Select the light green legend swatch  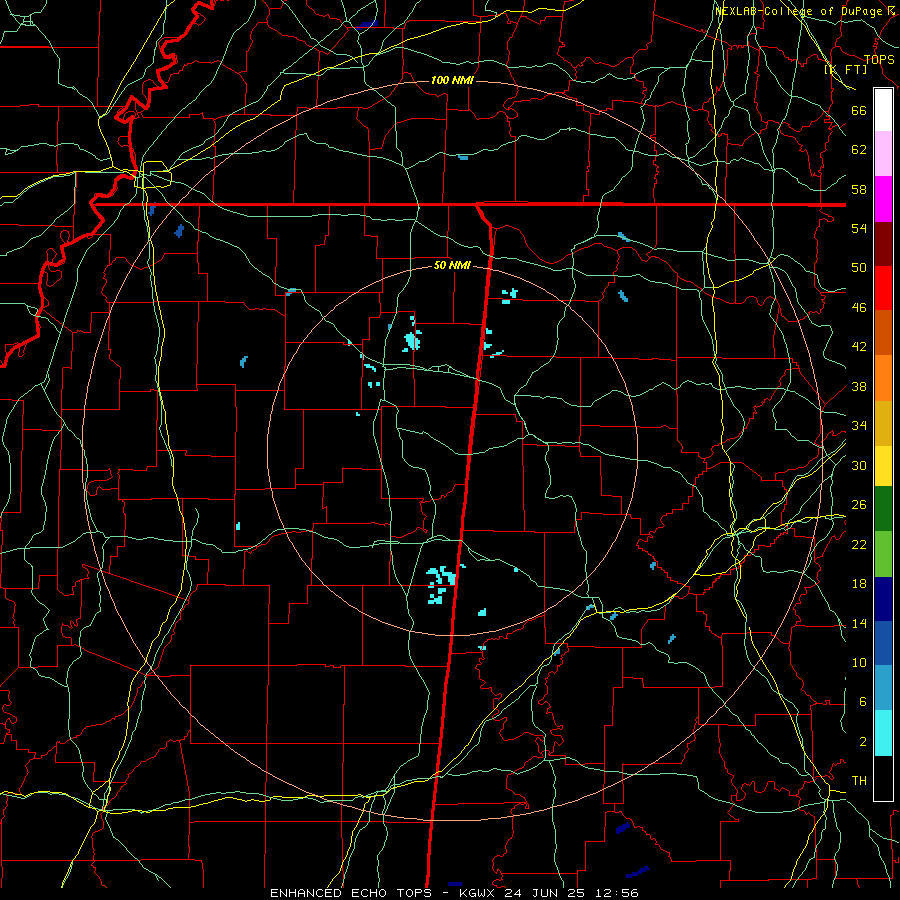coord(883,554)
